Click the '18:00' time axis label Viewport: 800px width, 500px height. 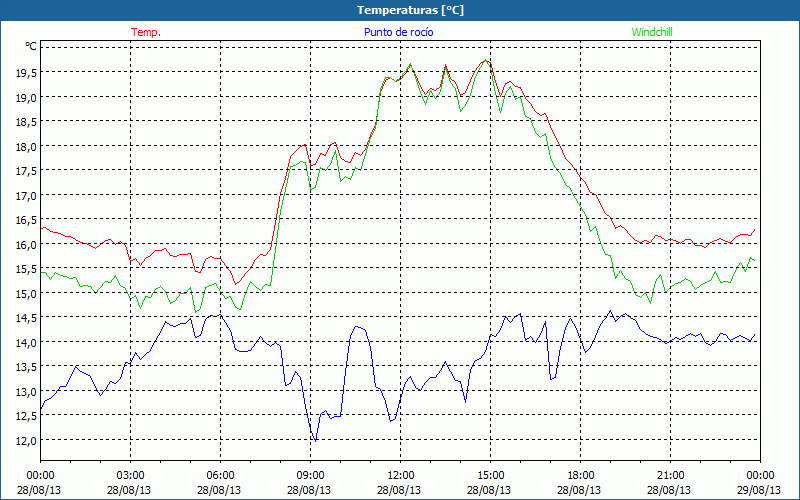[581, 476]
